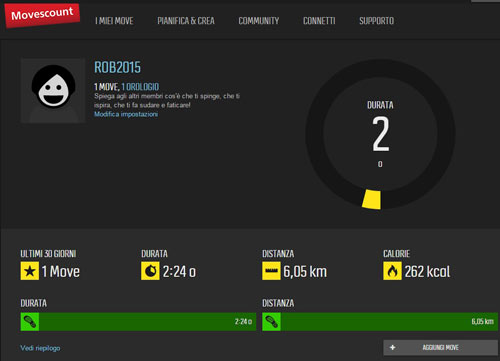Click the green DISTANZA bar showing 6,05 km
The image size is (500, 361).
click(380, 322)
